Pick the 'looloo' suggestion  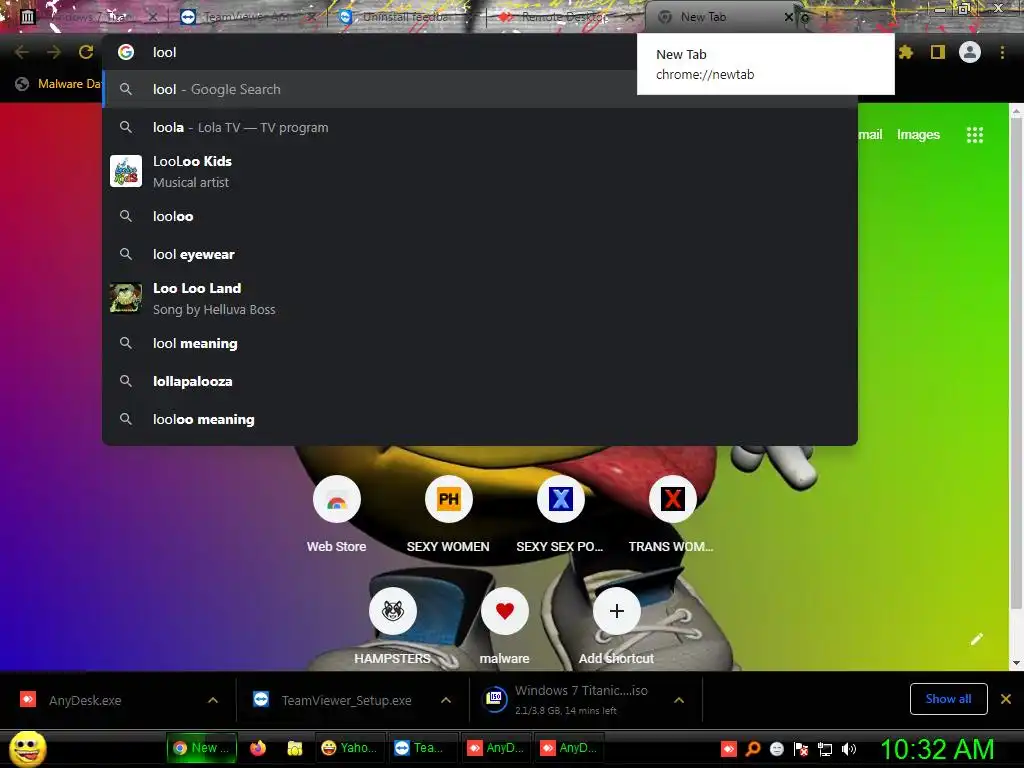pos(480,216)
